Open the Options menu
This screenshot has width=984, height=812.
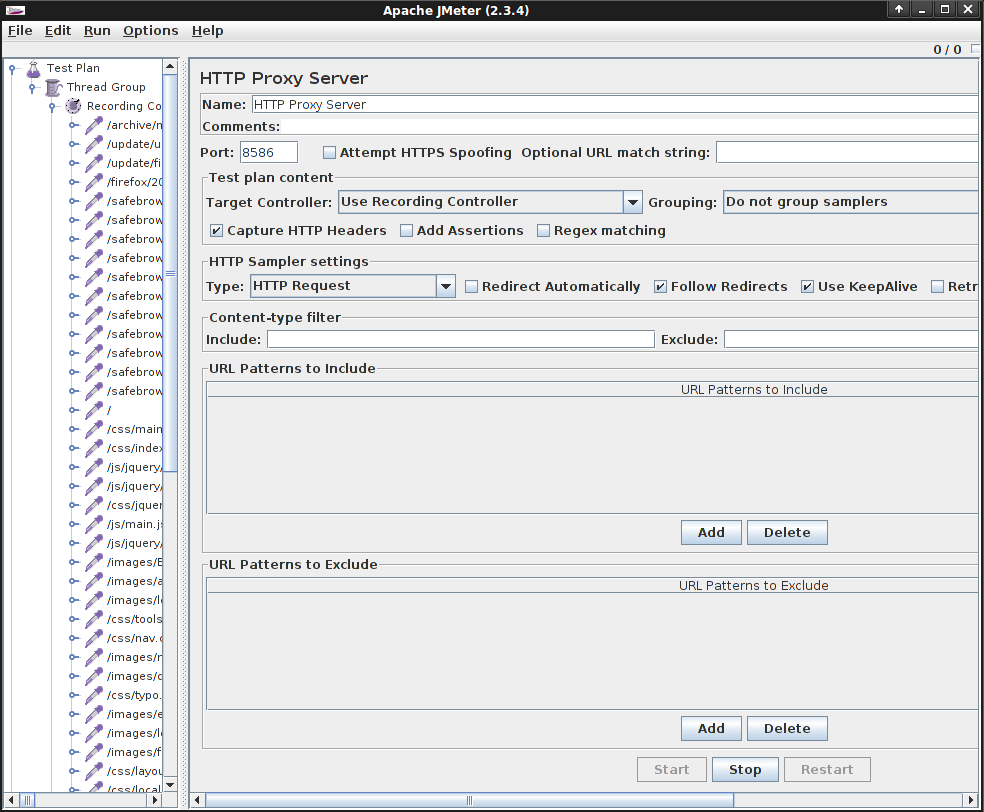(x=151, y=31)
